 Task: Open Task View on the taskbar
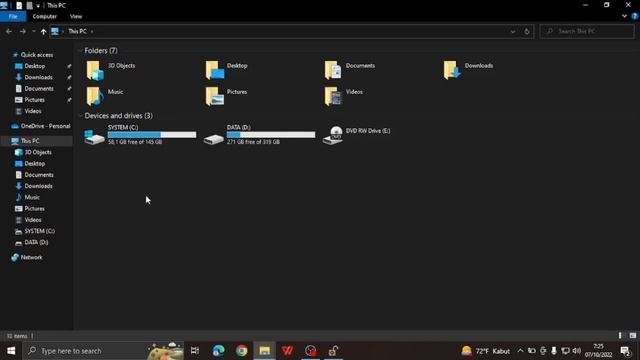195,351
